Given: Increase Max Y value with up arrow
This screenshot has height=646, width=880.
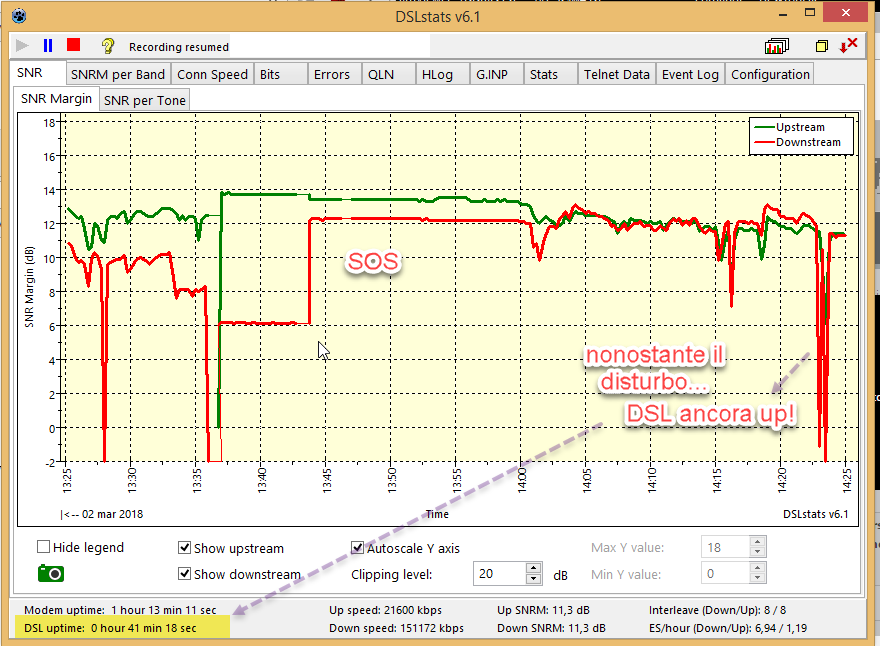Looking at the screenshot, I should tap(758, 542).
